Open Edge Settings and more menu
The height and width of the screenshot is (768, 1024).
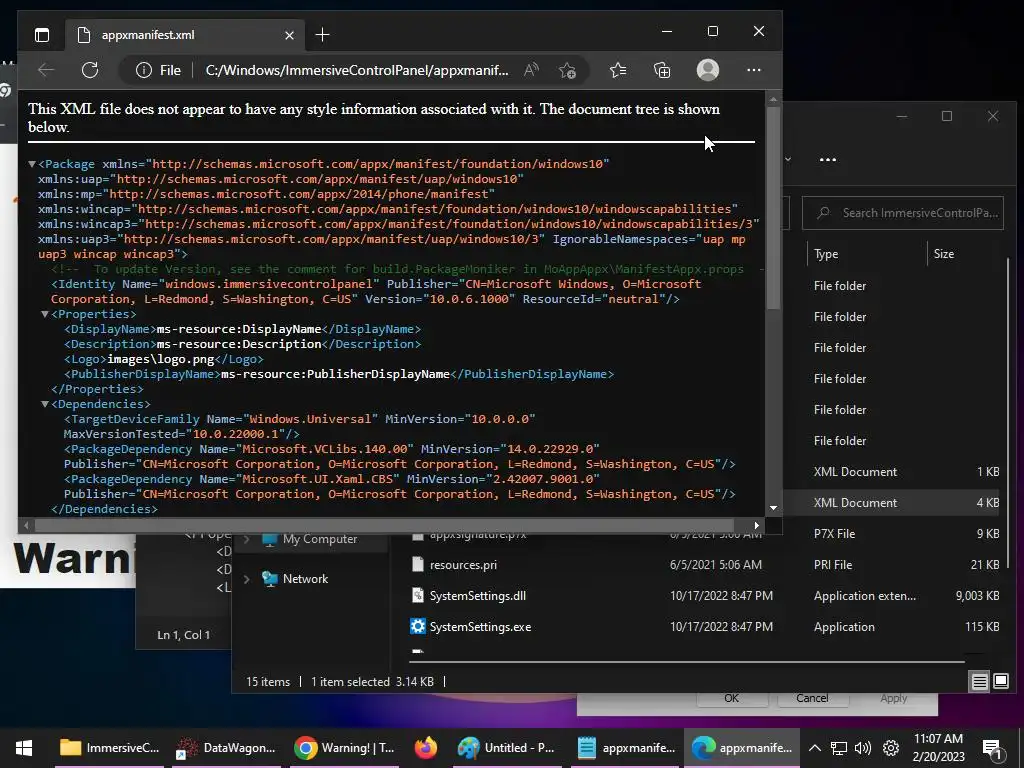(x=754, y=70)
